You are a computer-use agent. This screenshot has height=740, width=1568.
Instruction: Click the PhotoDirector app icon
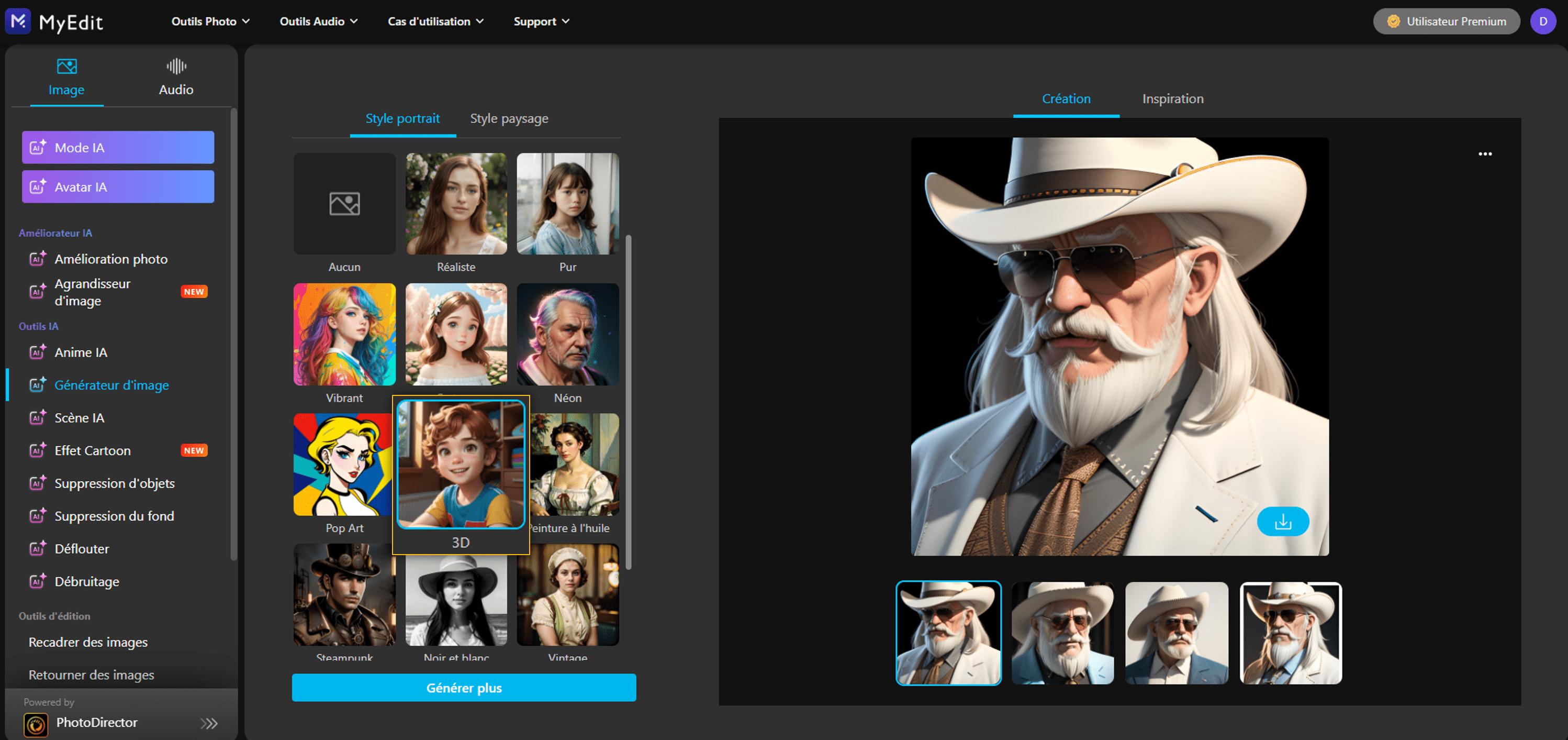36,724
